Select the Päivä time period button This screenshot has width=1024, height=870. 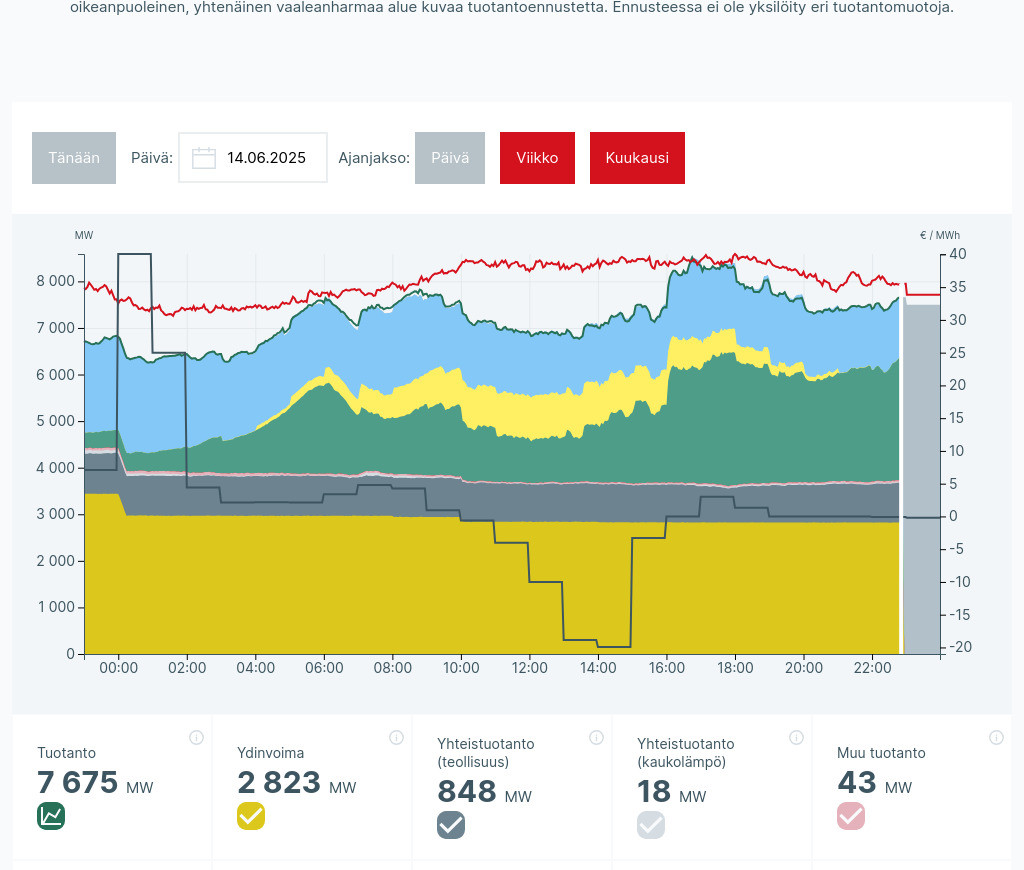click(450, 158)
